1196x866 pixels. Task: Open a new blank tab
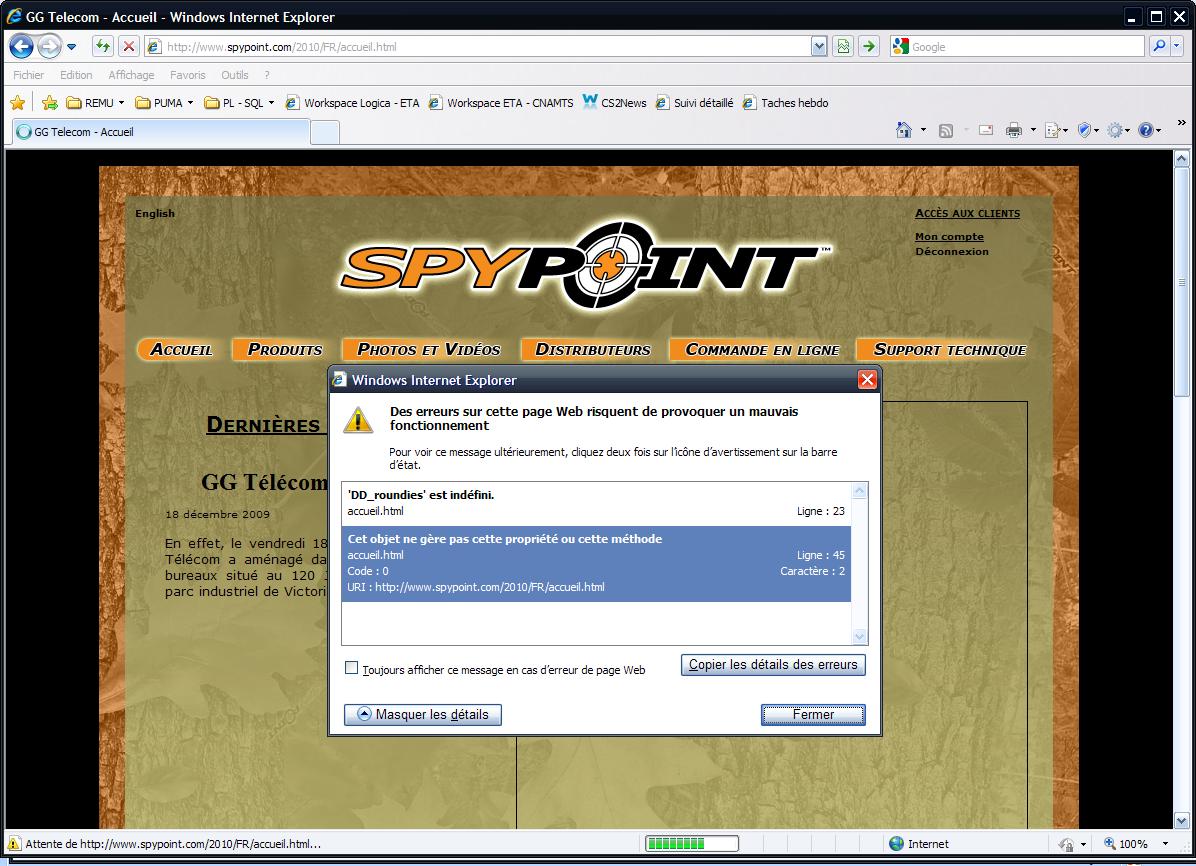pos(325,132)
